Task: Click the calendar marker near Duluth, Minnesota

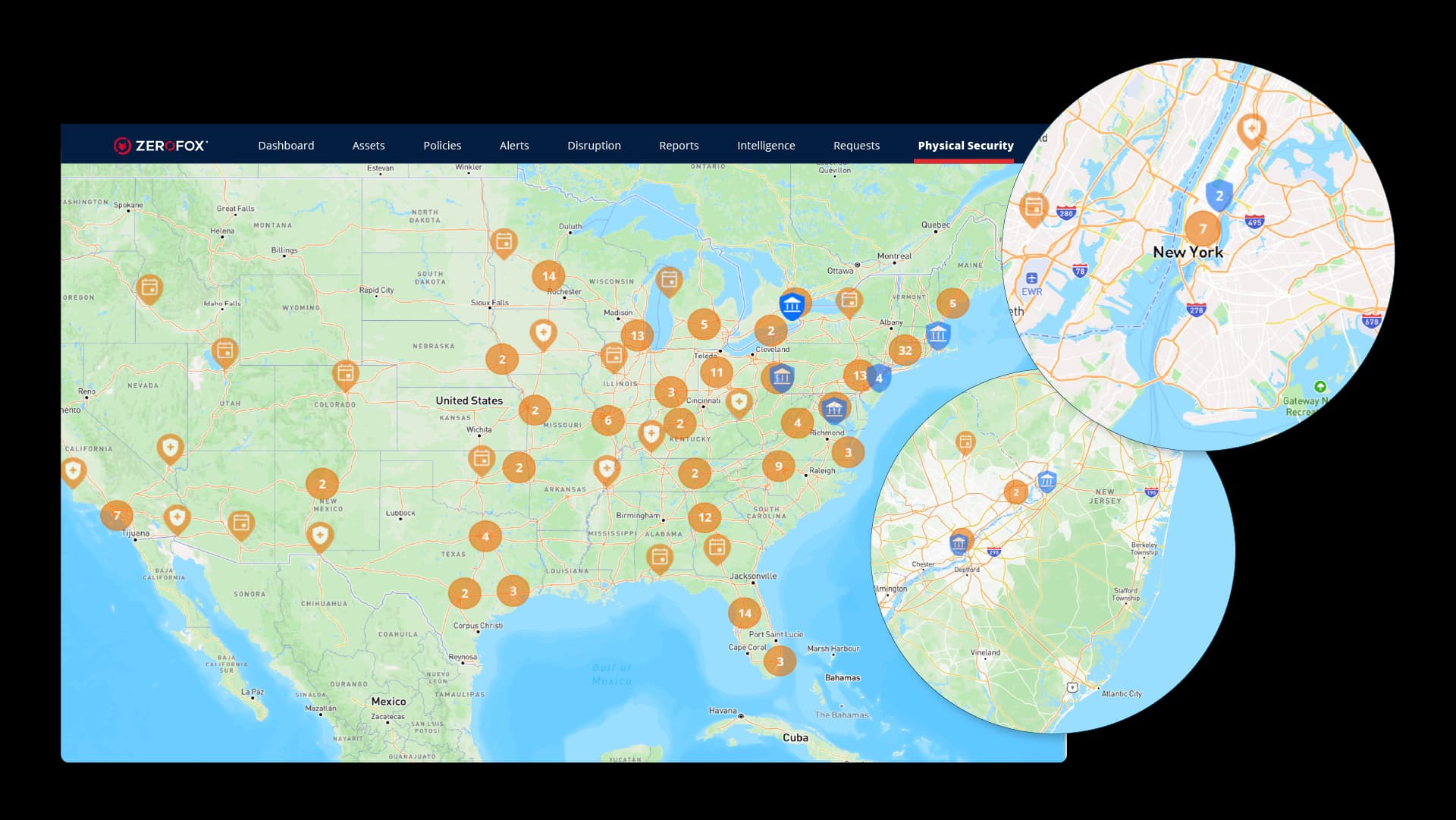Action: tap(504, 243)
